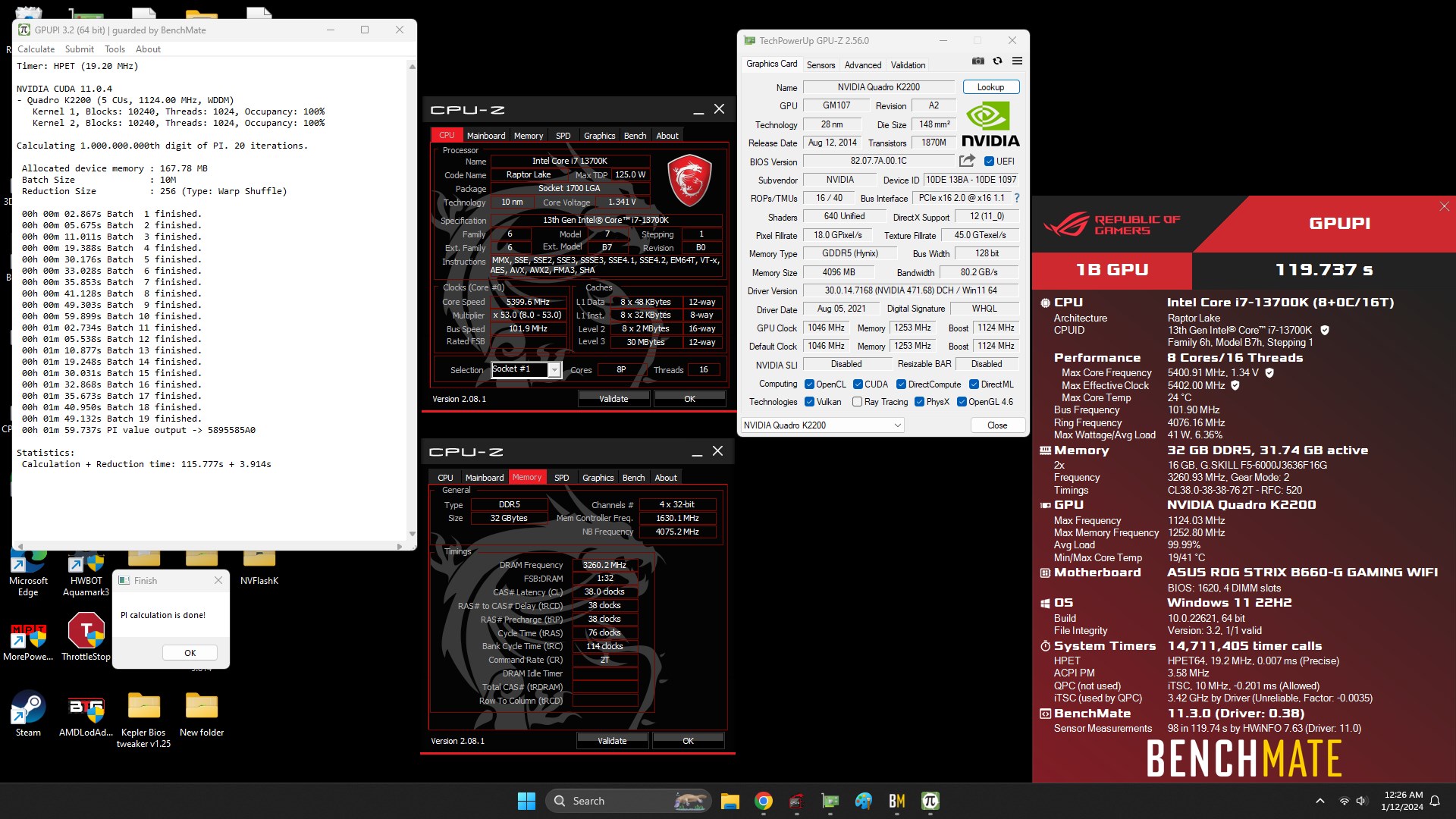
Task: Switch to the Advanced tab in GPU-Z
Action: pos(863,65)
